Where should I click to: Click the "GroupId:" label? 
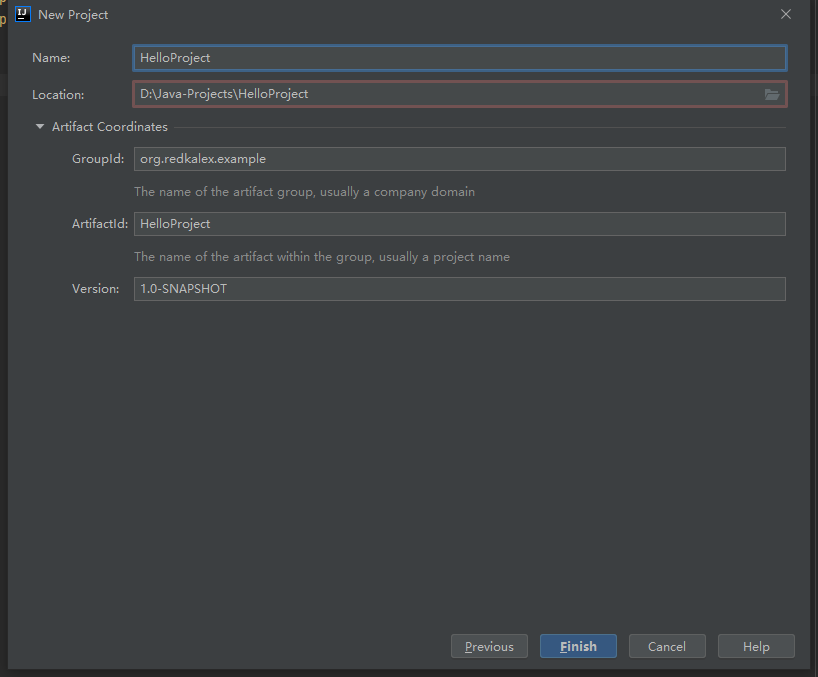98,159
